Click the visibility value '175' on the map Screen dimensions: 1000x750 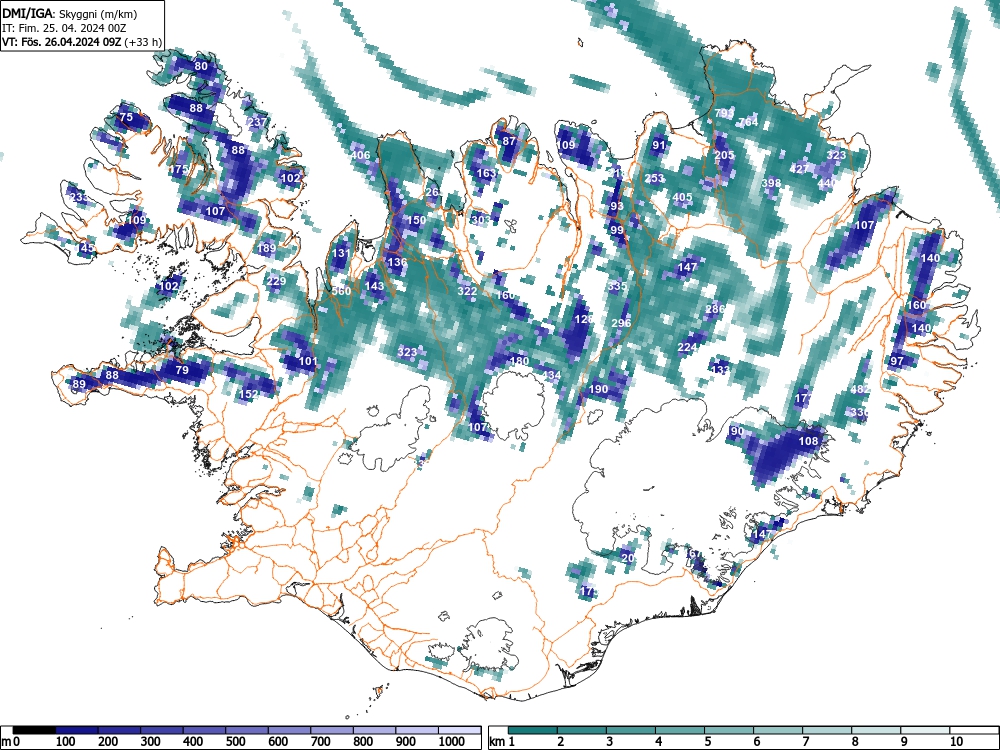(179, 169)
